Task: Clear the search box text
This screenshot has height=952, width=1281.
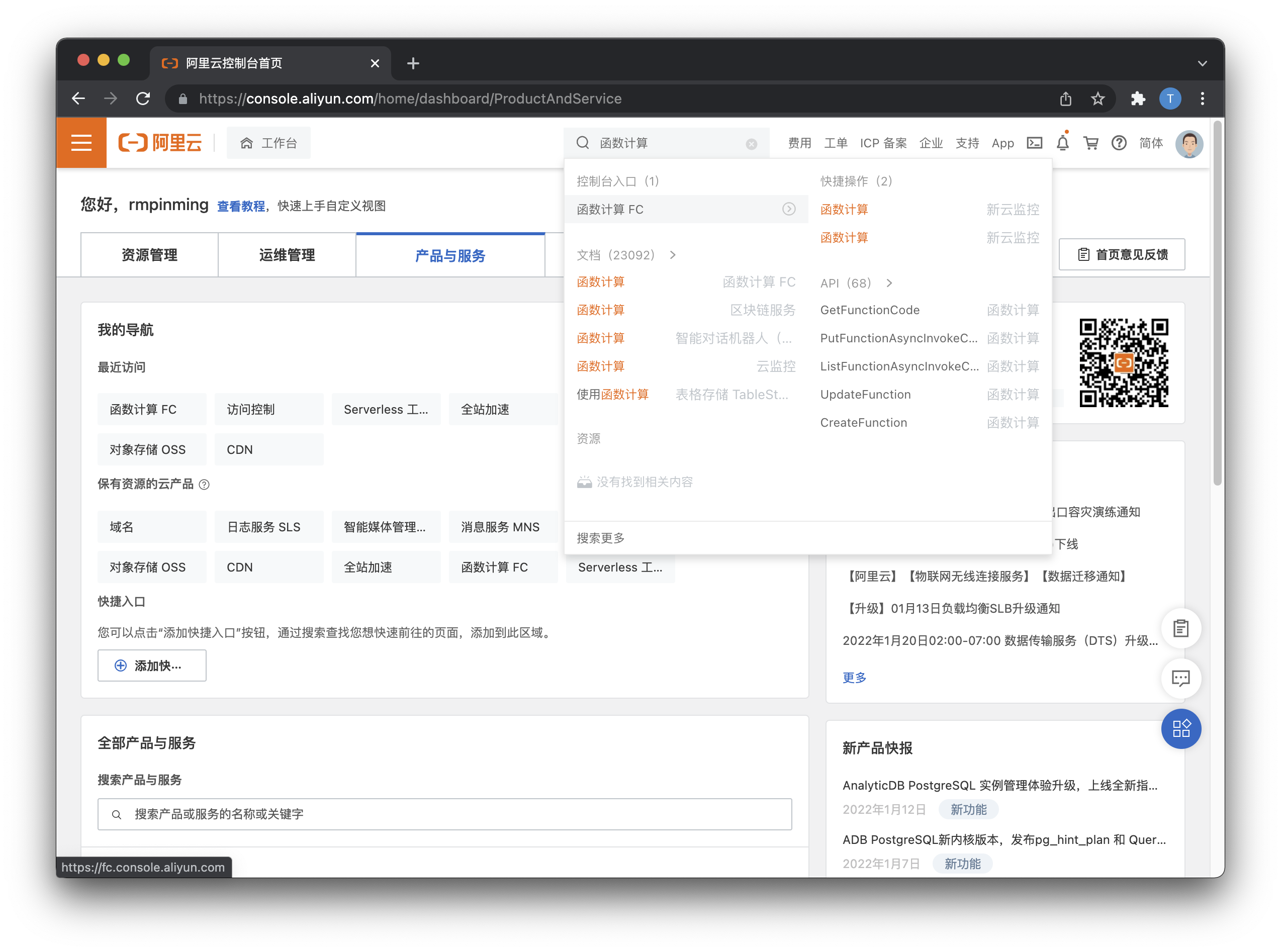Action: (751, 144)
